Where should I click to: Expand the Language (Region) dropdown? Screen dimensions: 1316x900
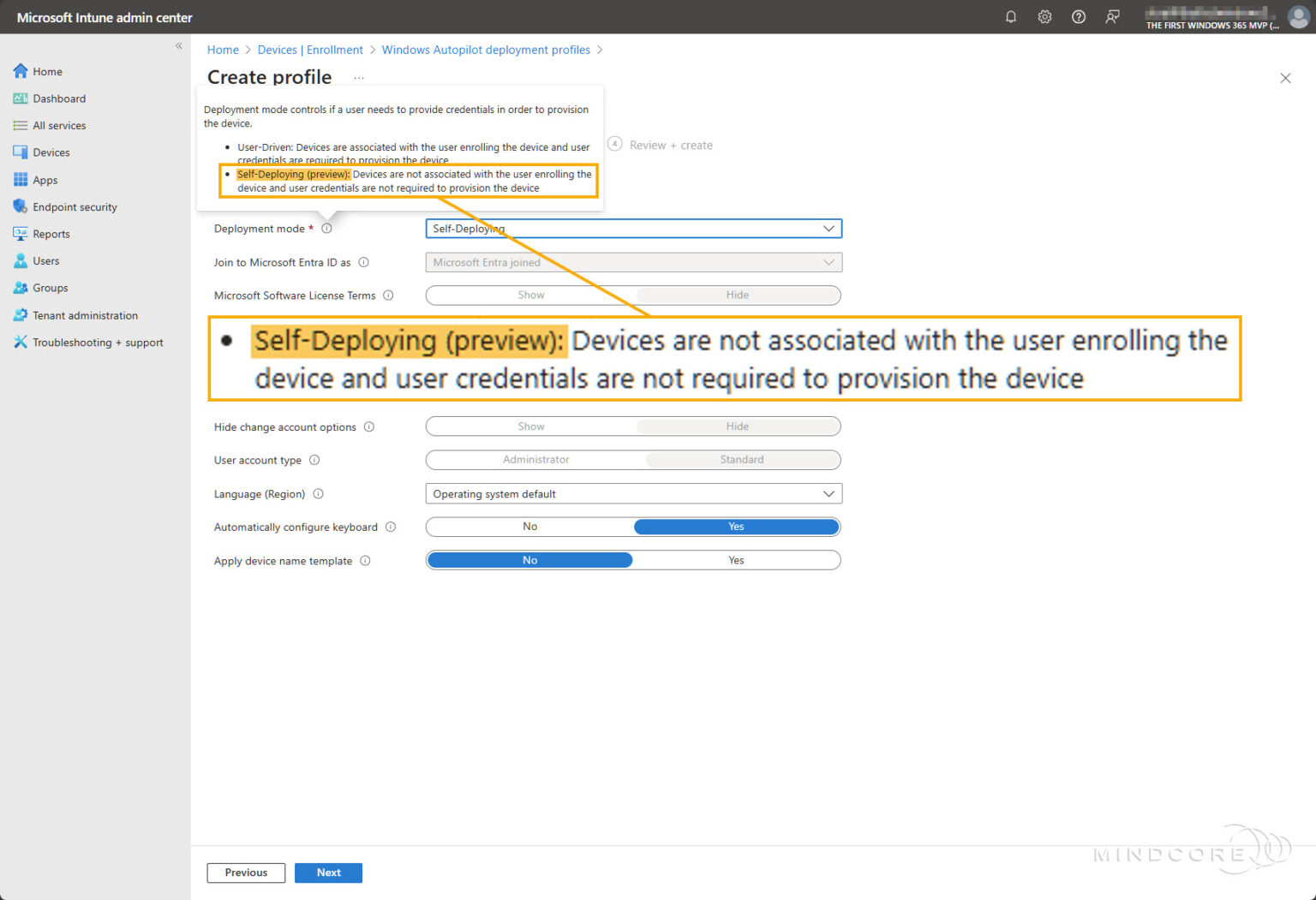coord(633,494)
